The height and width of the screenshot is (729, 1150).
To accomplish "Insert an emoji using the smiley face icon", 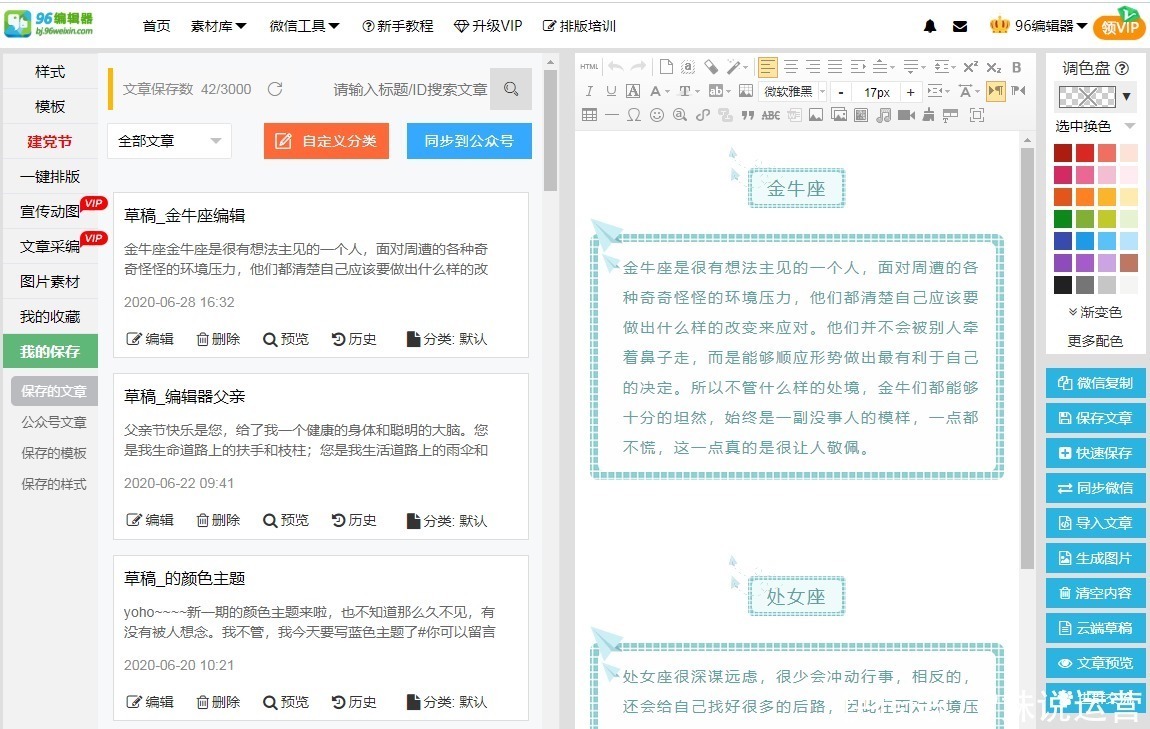I will [657, 115].
